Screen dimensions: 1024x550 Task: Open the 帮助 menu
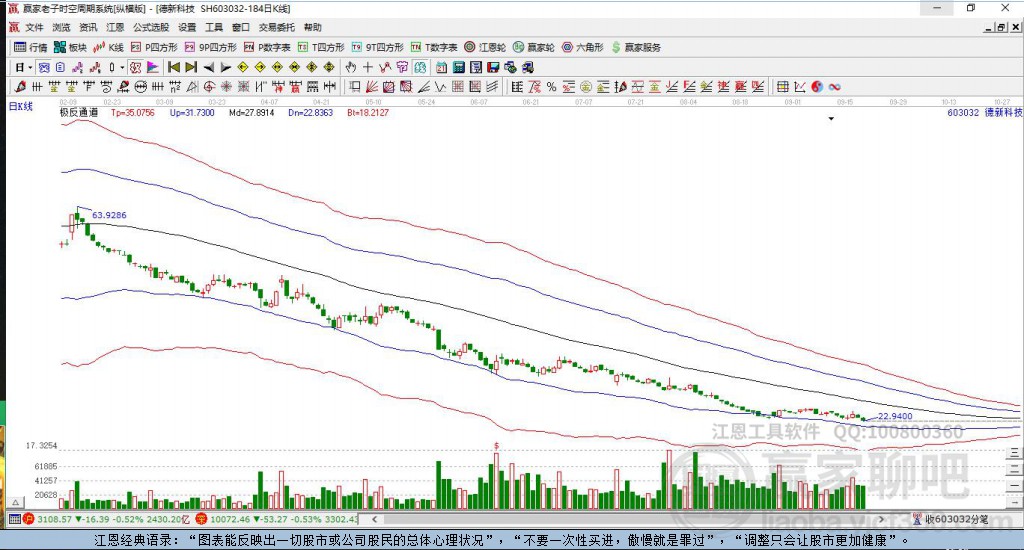point(313,27)
